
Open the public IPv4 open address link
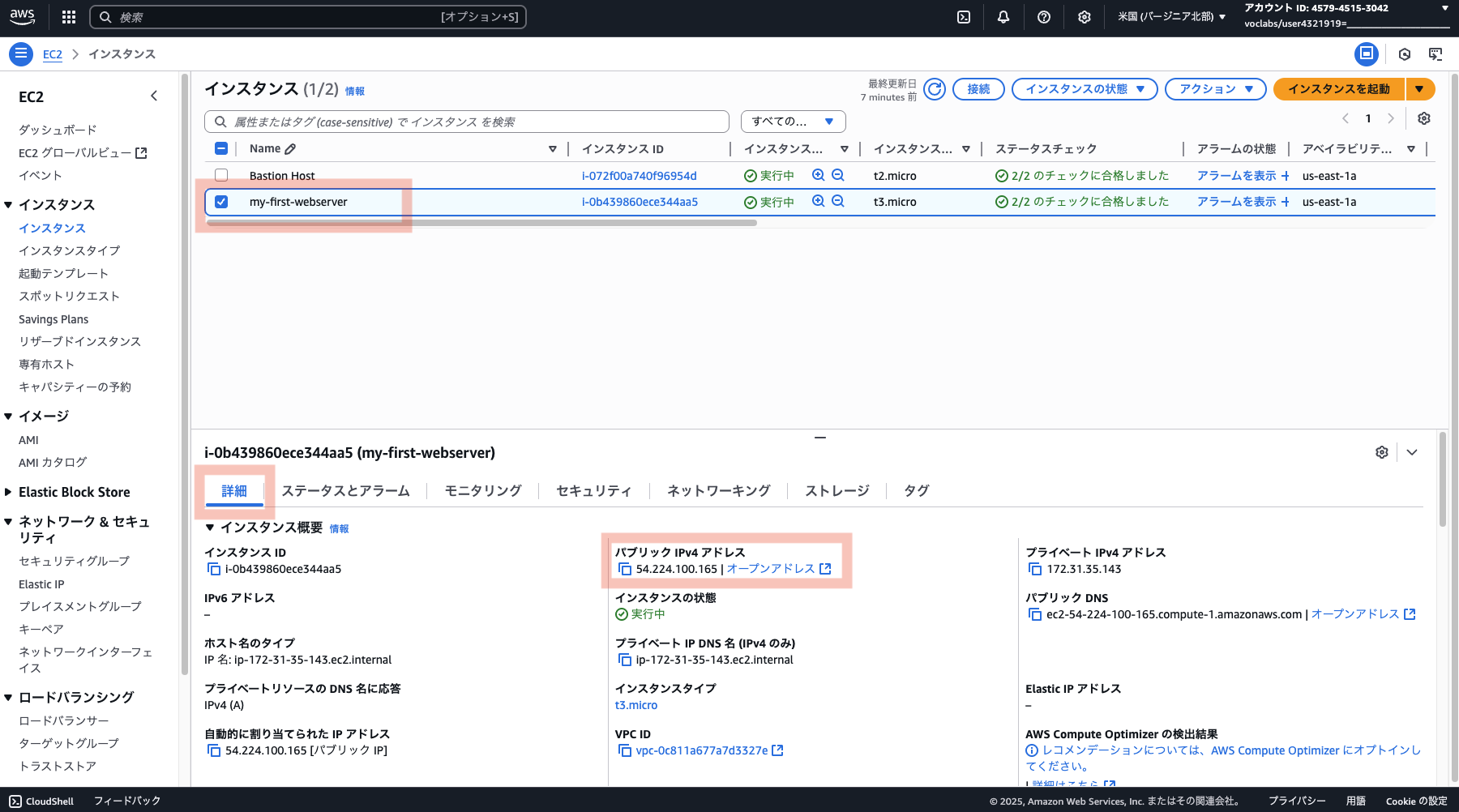point(779,569)
